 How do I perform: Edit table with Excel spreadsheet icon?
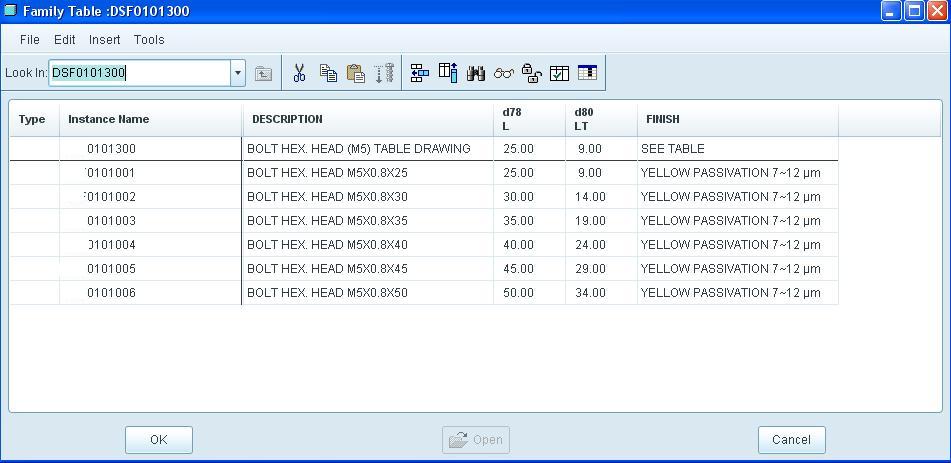coord(587,73)
